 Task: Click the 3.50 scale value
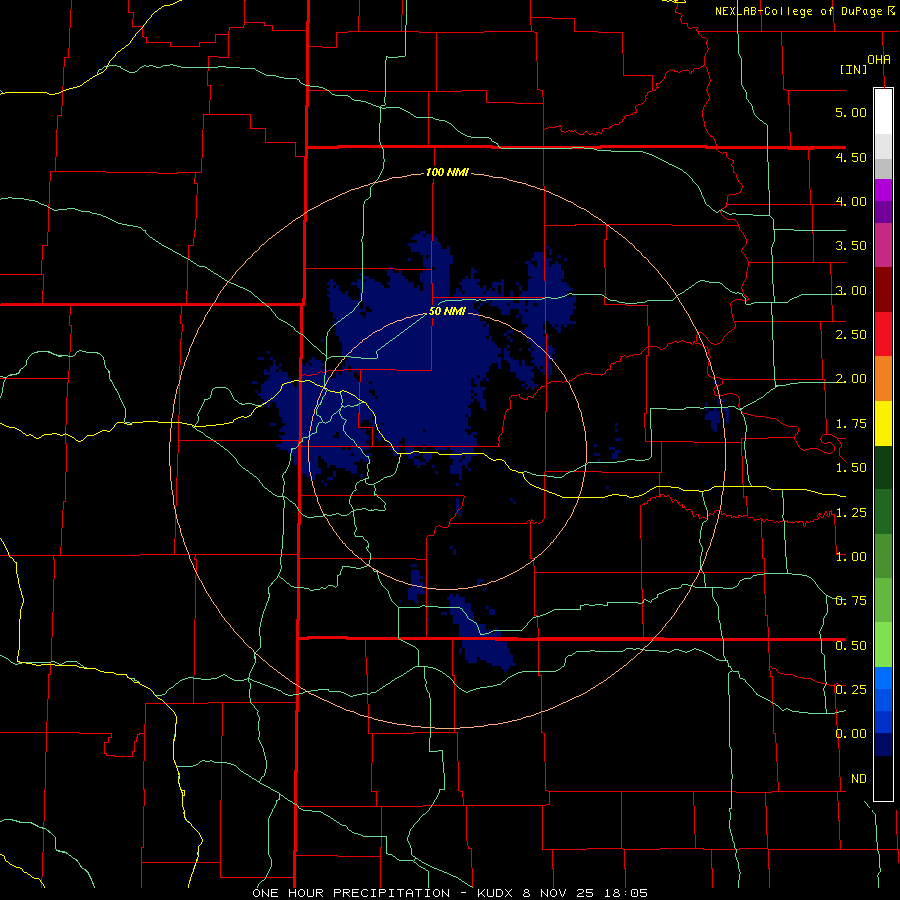click(851, 246)
